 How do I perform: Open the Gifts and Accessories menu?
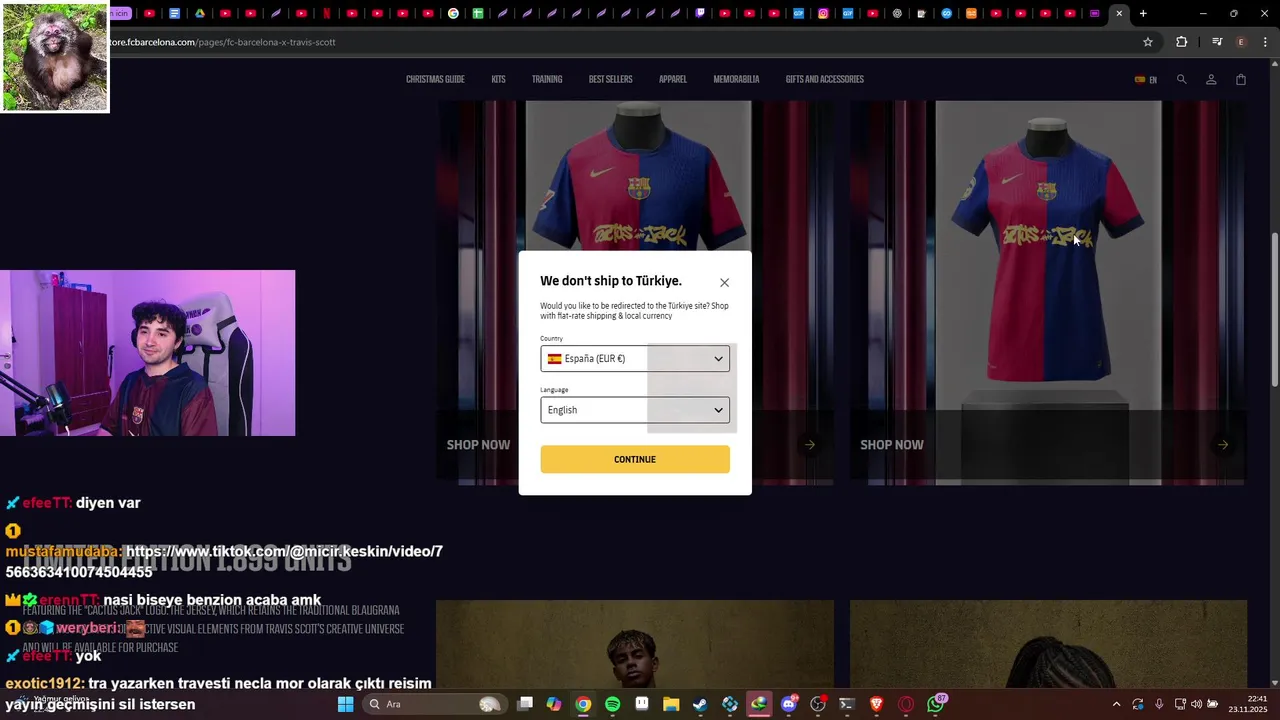click(824, 79)
